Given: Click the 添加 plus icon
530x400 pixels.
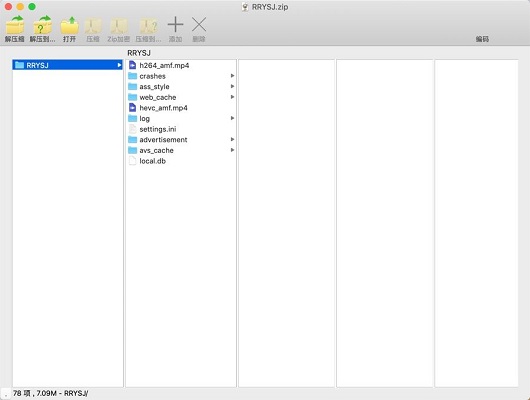Looking at the screenshot, I should [x=175, y=25].
